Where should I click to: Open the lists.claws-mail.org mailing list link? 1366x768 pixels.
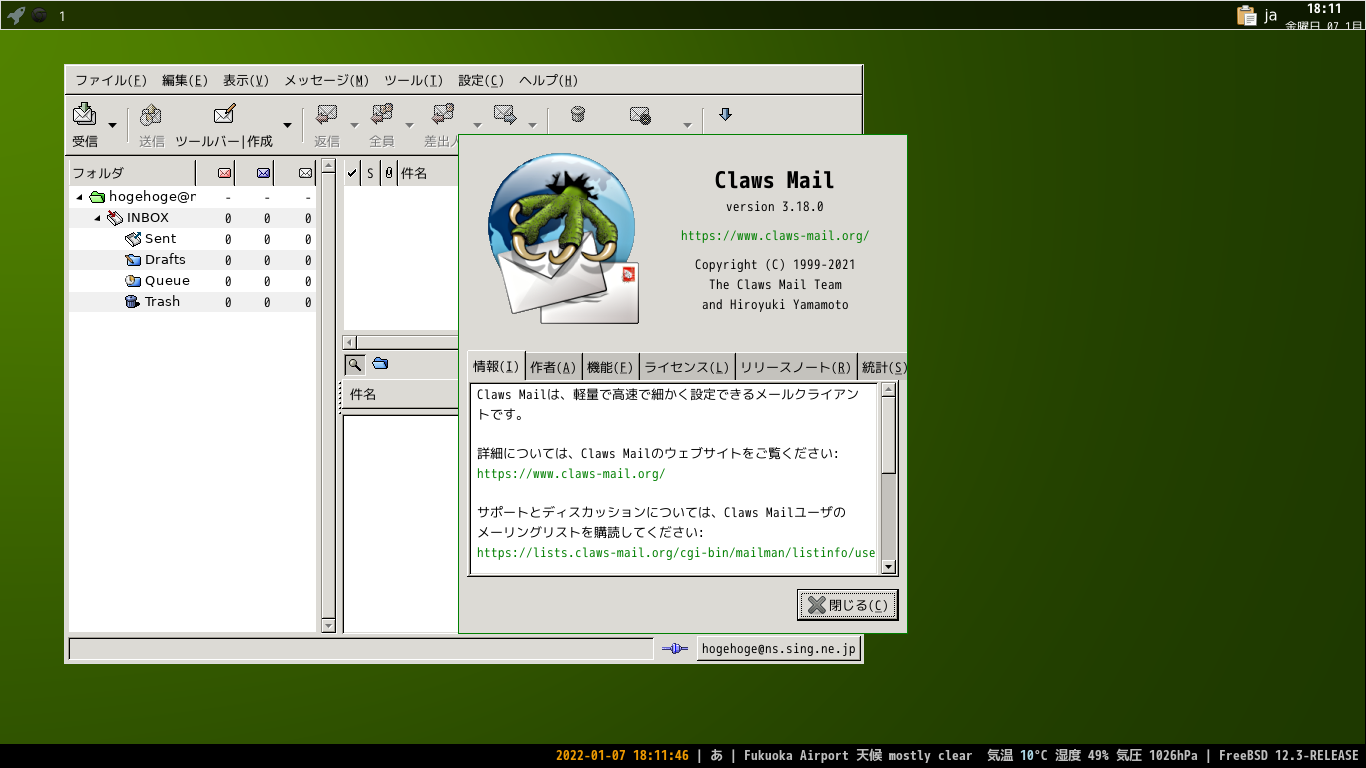[x=676, y=552]
